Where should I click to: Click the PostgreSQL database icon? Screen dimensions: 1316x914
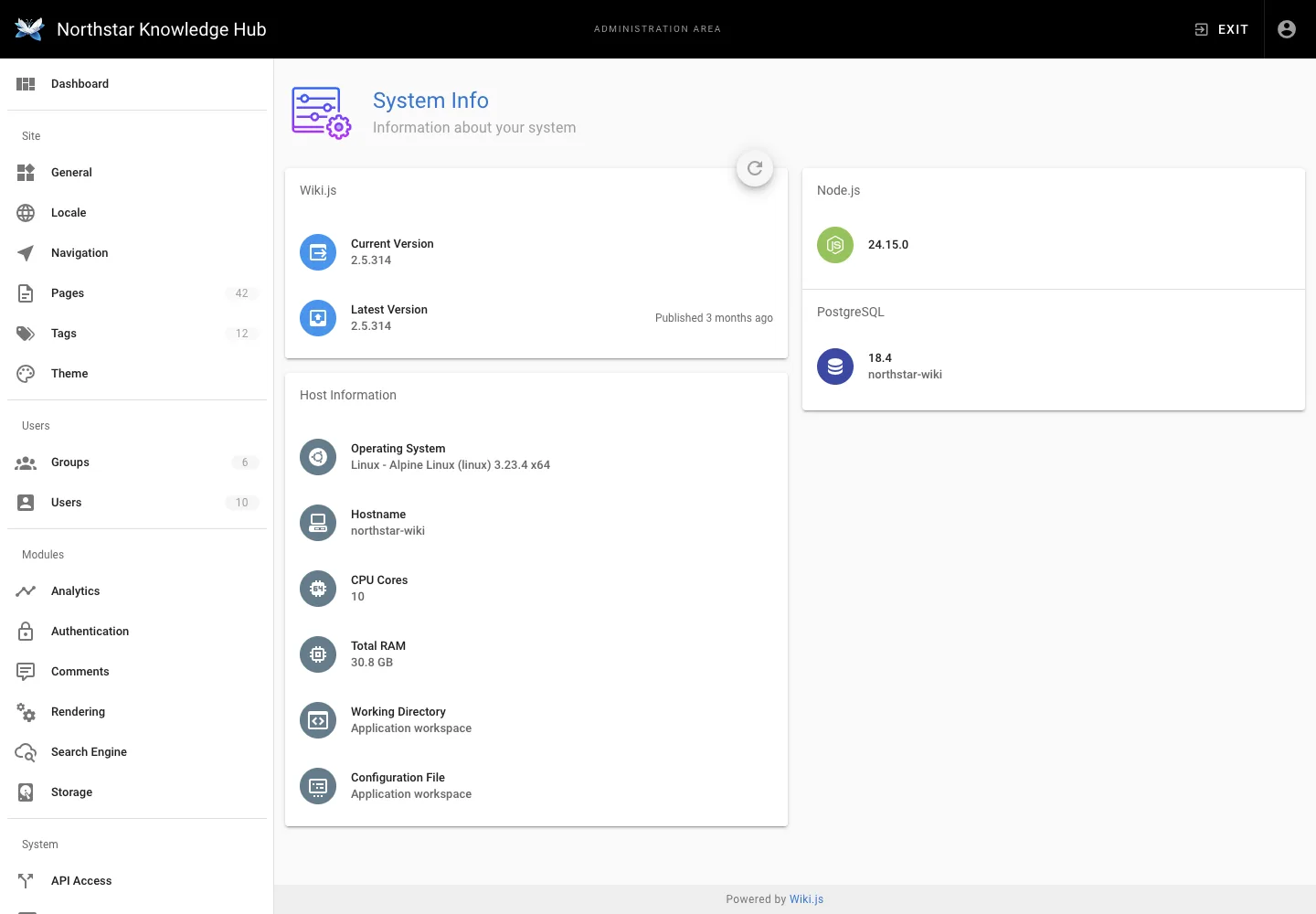835,367
